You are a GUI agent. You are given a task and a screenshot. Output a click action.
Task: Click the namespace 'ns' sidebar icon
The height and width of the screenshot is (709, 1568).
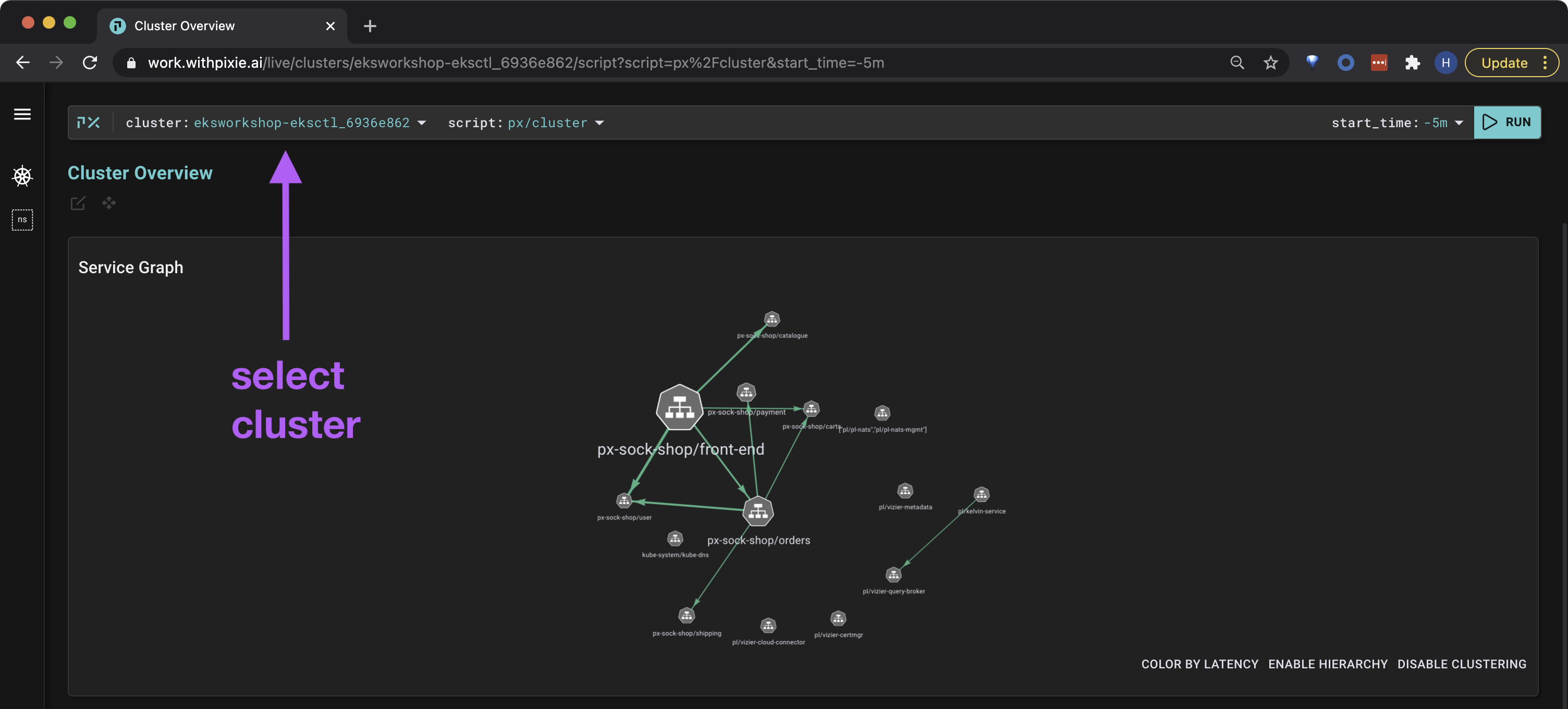click(x=21, y=219)
